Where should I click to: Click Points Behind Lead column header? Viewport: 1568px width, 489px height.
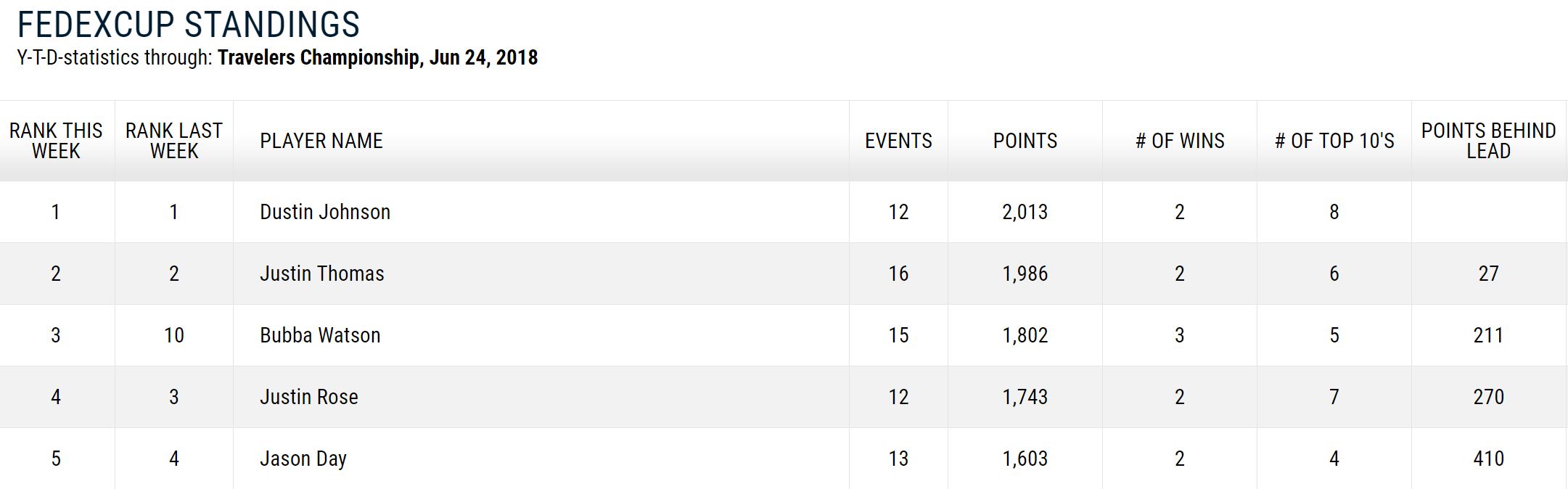click(1489, 141)
